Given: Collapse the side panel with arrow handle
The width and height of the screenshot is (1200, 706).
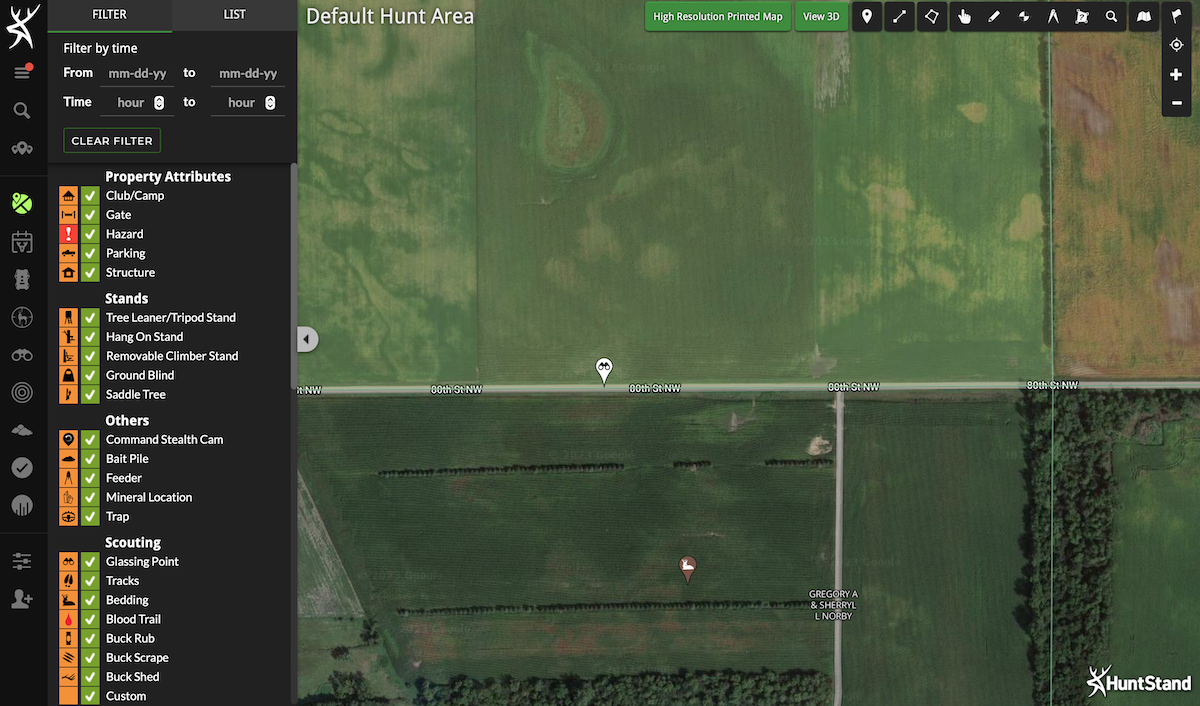Looking at the screenshot, I should tap(307, 339).
